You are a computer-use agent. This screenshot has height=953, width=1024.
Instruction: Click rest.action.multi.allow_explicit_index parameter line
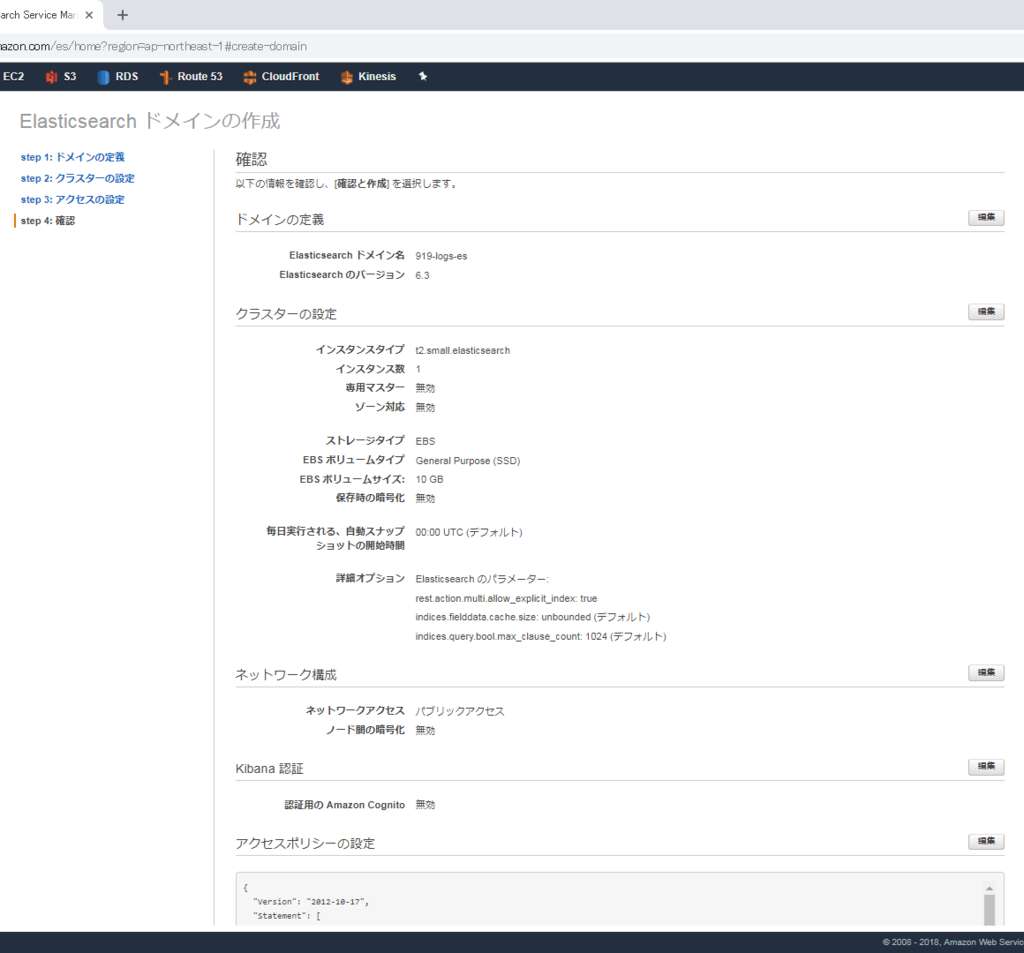coord(506,598)
